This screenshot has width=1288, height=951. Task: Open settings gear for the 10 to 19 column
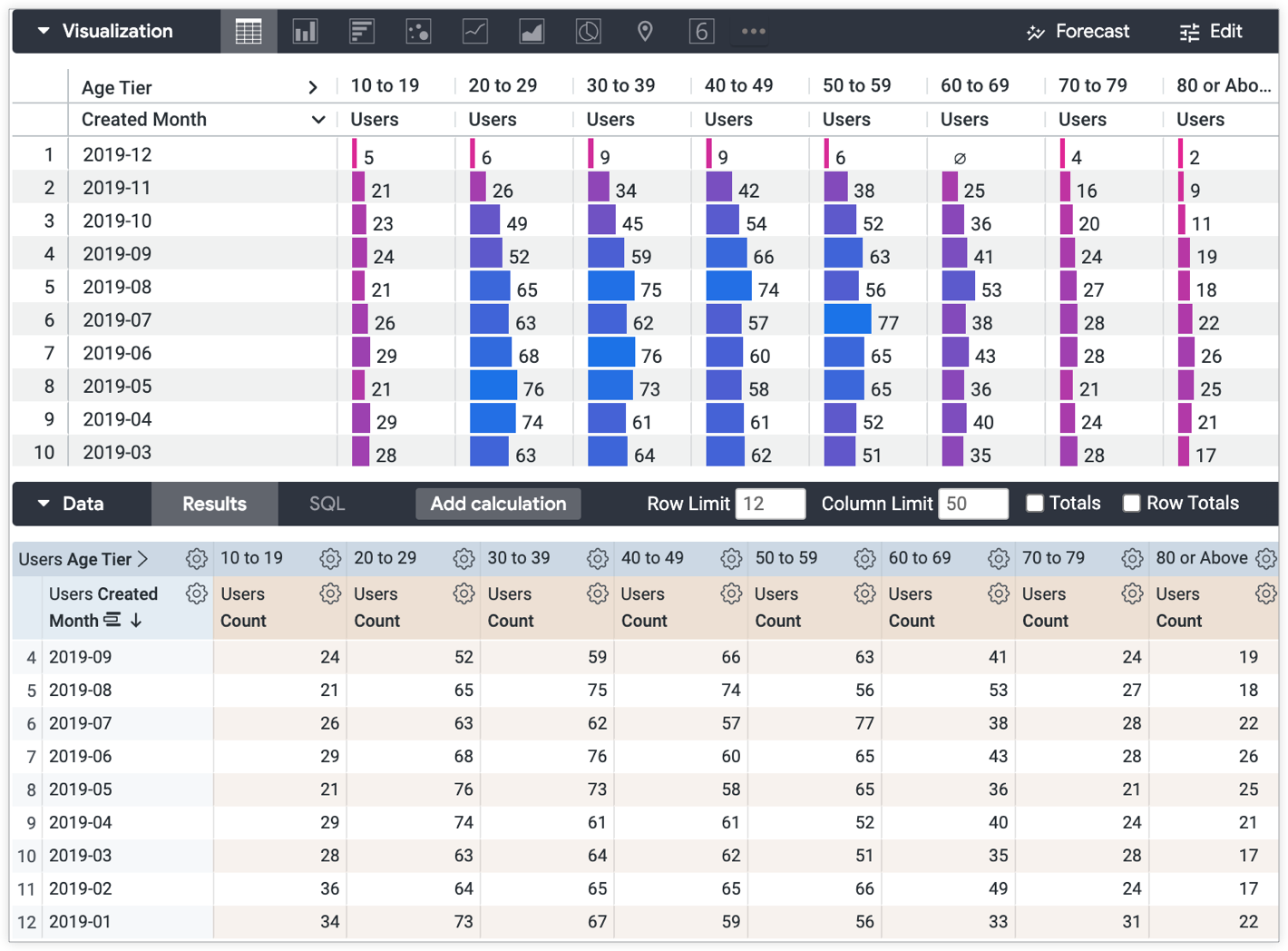coord(330,558)
